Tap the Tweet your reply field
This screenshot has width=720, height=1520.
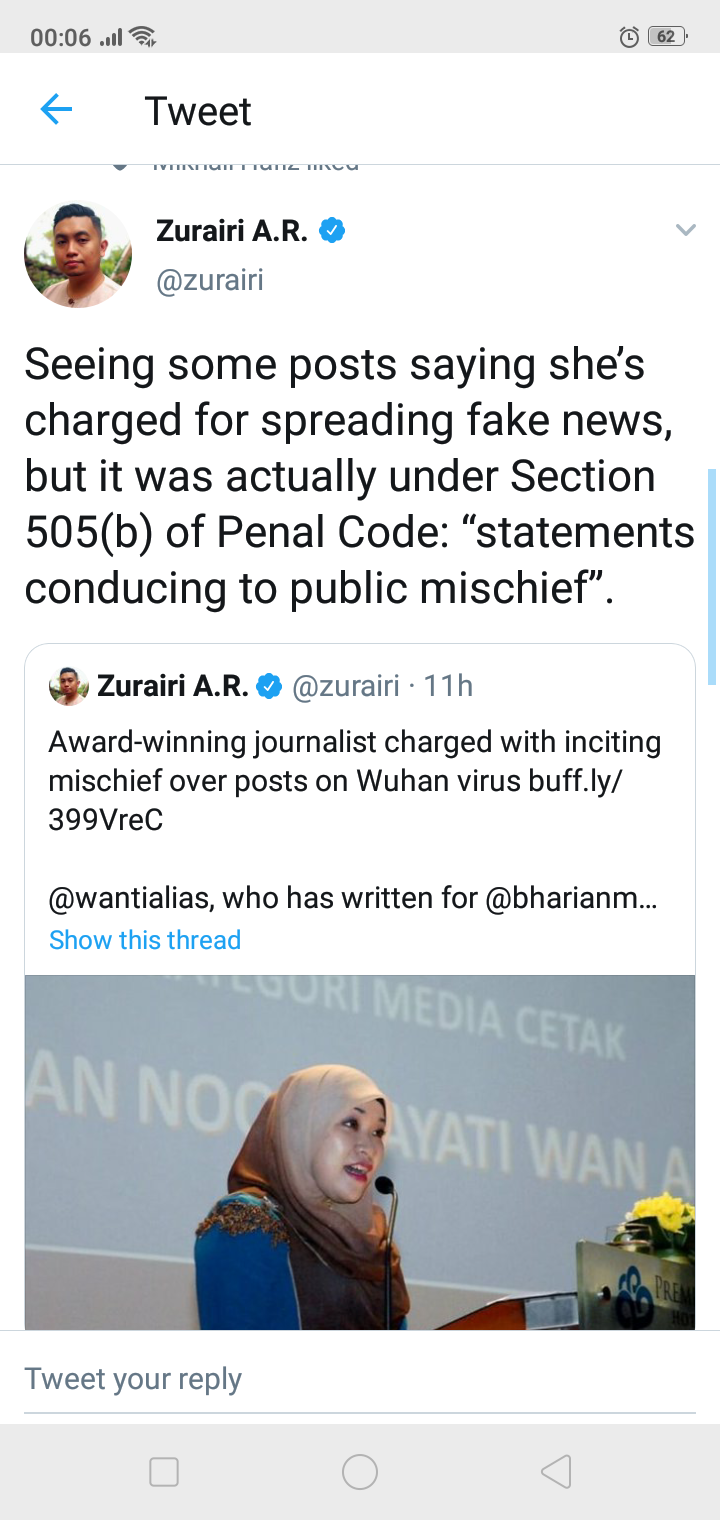pos(360,1379)
